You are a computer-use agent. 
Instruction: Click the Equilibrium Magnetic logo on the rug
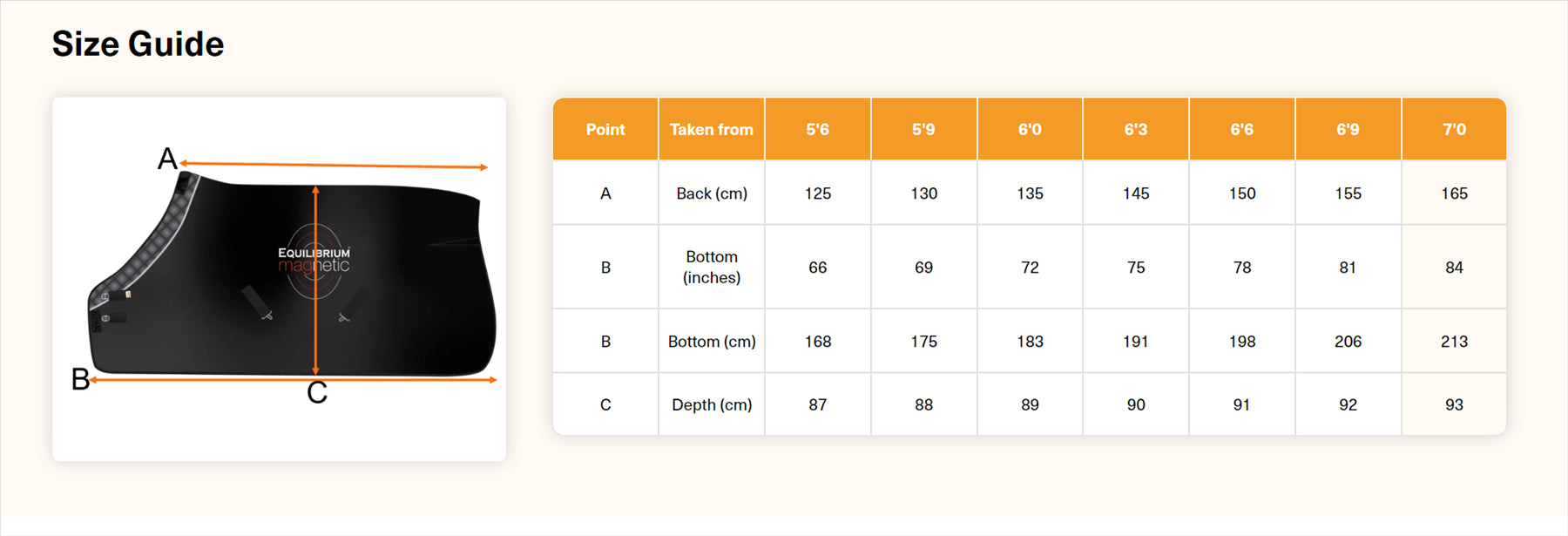pyautogui.click(x=314, y=260)
